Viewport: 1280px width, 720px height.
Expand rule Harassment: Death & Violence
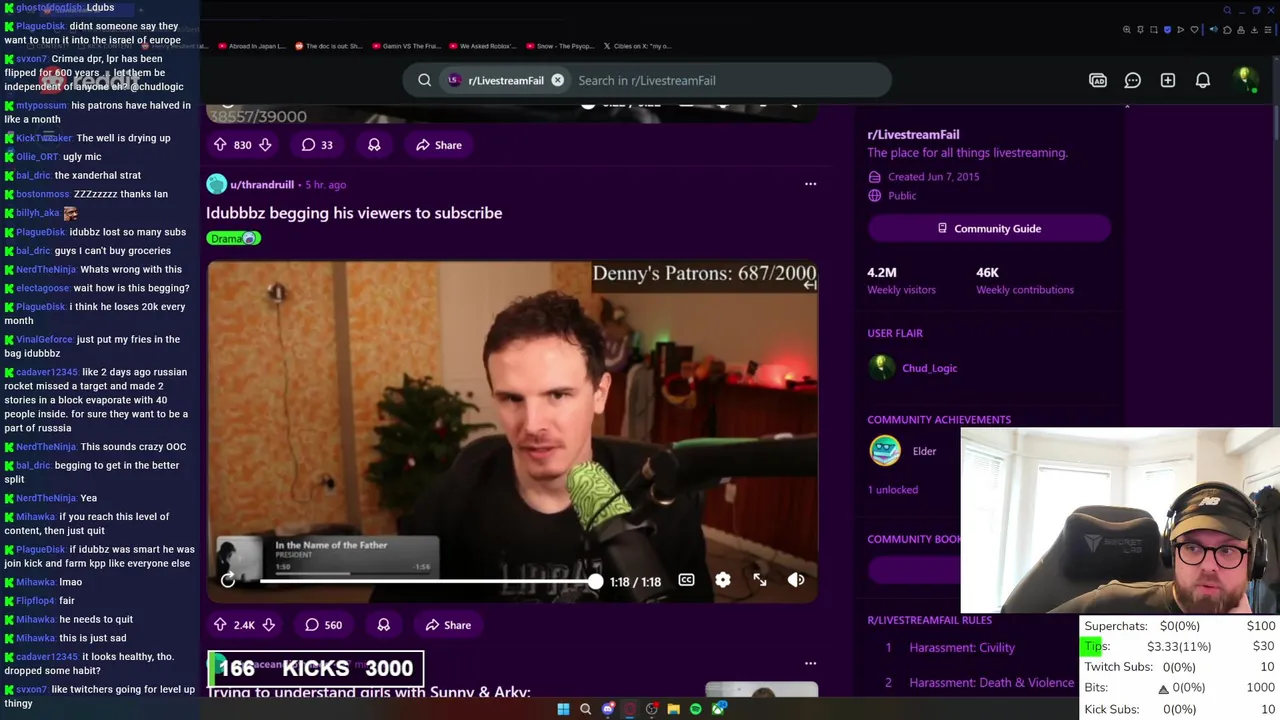tap(991, 683)
